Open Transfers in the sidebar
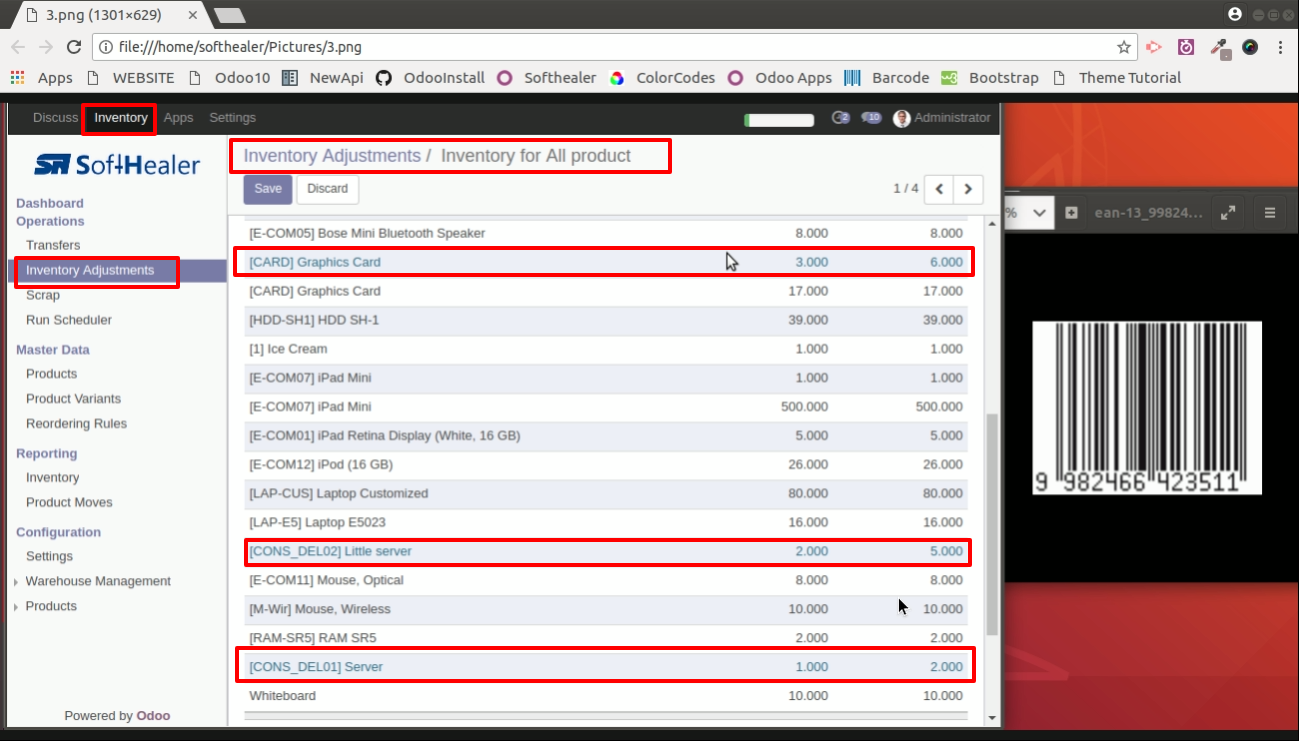 click(x=53, y=245)
